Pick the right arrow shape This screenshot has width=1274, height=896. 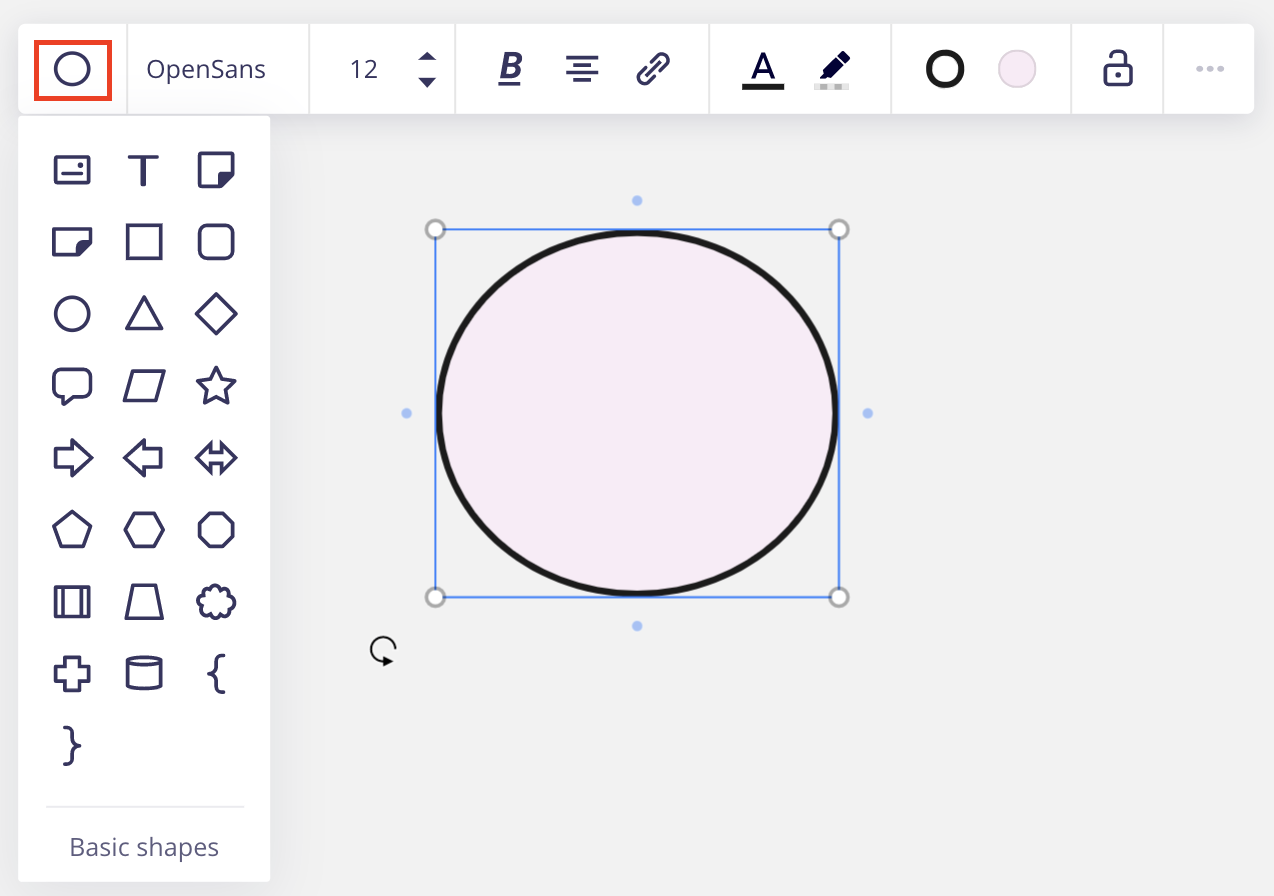pos(72,458)
